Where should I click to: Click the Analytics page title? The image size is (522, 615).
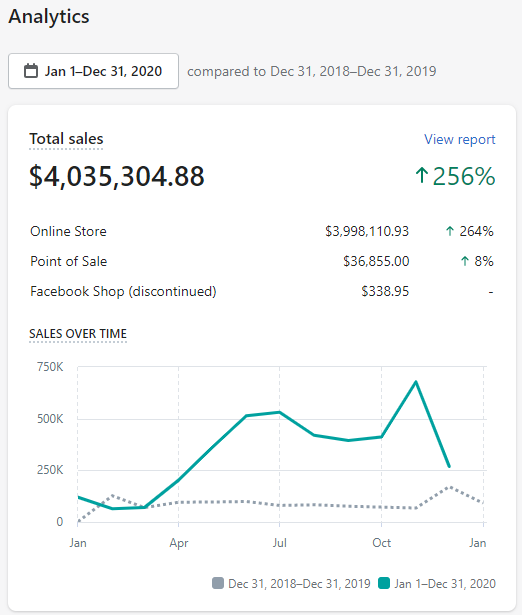pos(49,16)
